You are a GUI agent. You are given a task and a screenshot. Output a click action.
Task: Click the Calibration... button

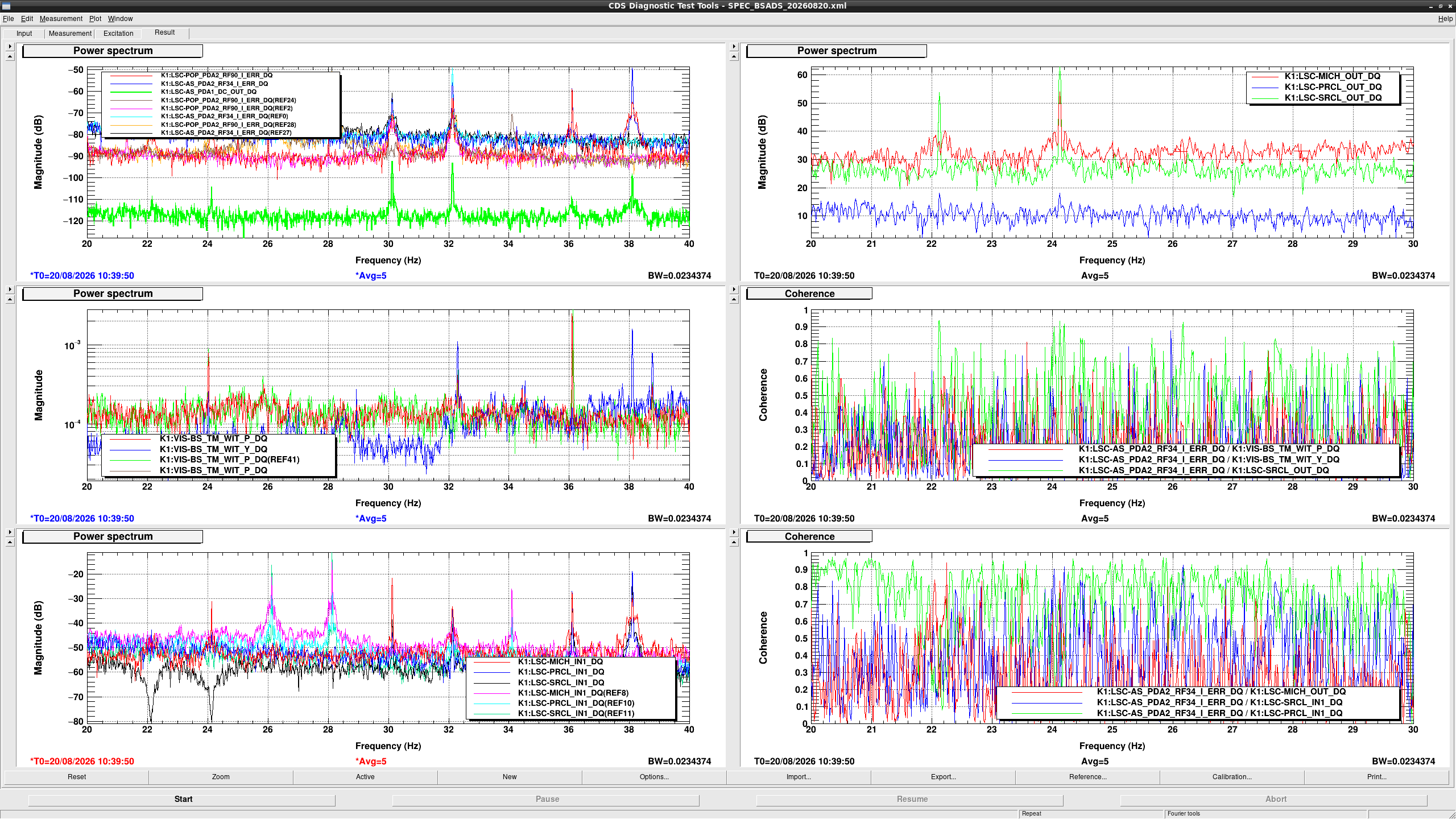(x=1232, y=777)
